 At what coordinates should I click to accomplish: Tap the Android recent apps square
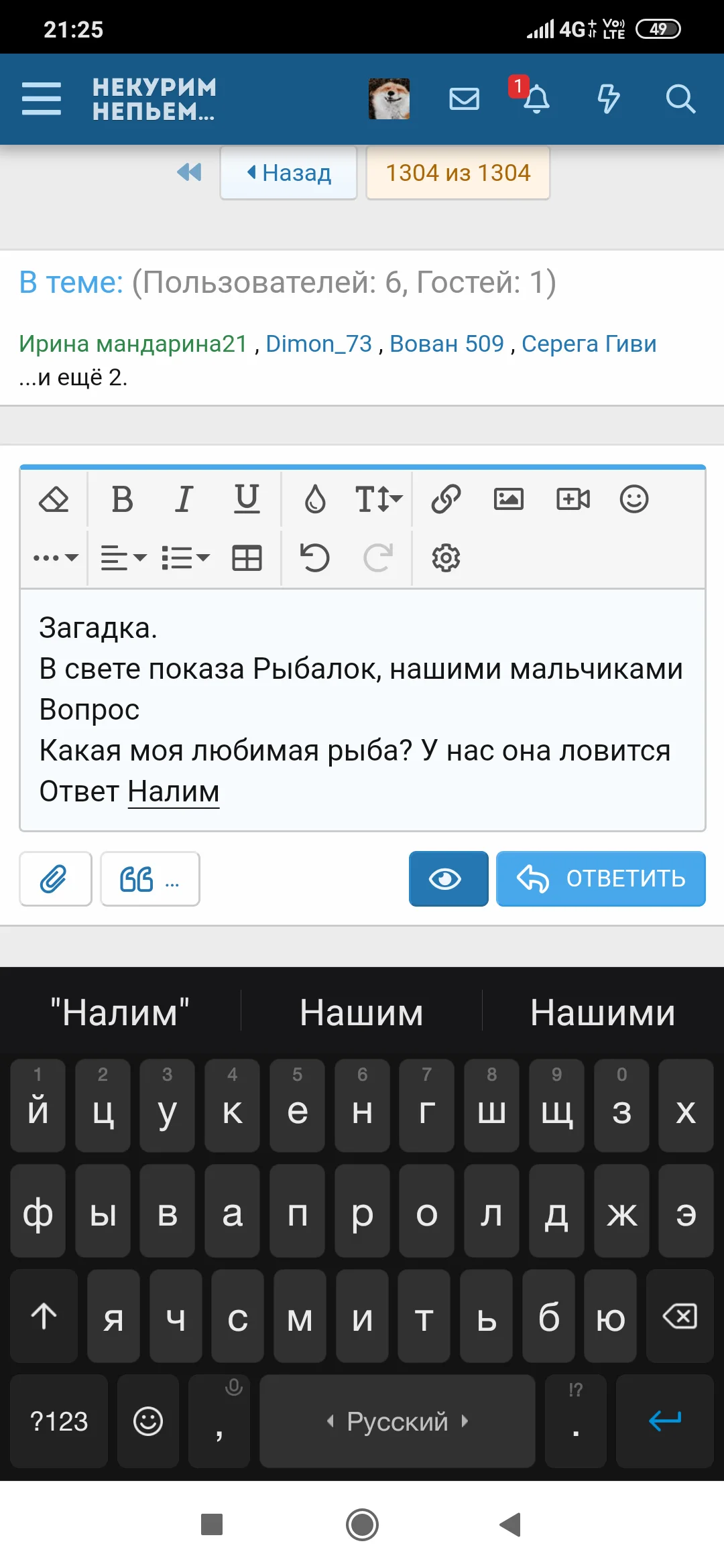pos(212,1524)
